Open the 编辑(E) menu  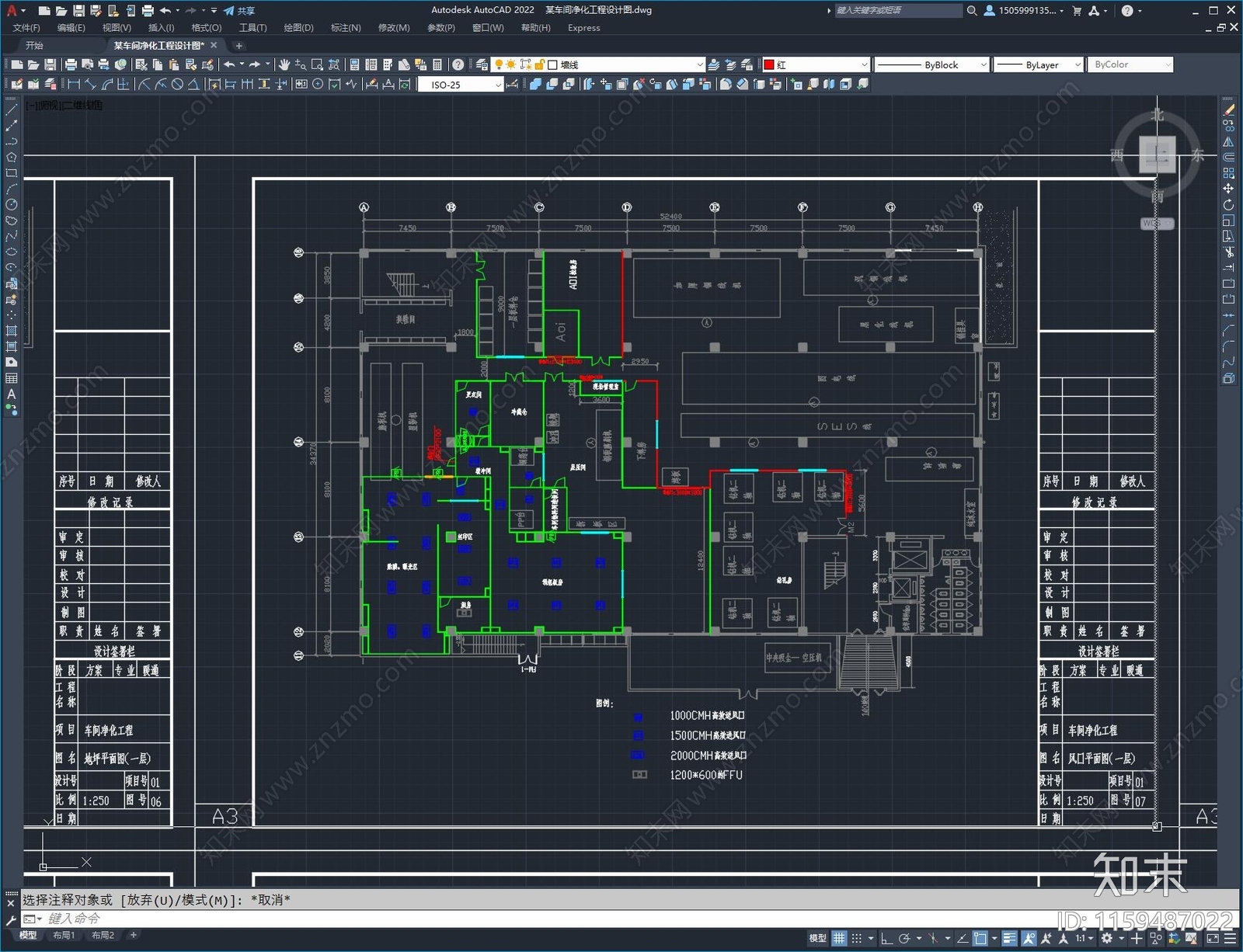click(x=71, y=28)
